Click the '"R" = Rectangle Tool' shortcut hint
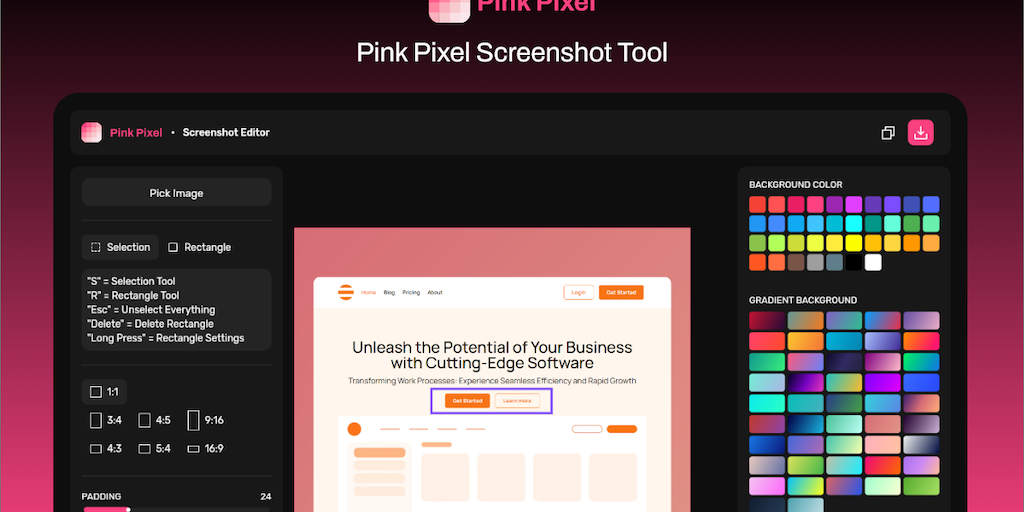Viewport: 1024px width, 512px height. point(133,296)
